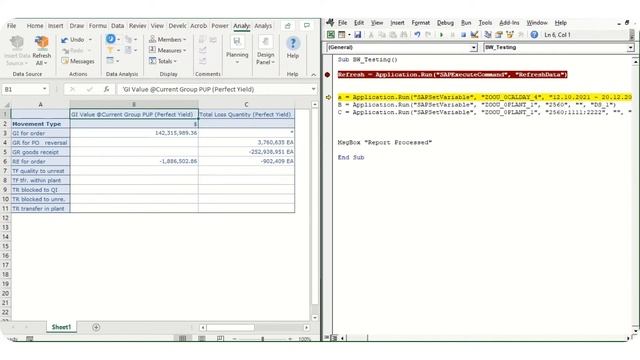Screen dimensions: 640x360
Task: Open the BW_Testing procedure dropdown
Action: pos(631,48)
